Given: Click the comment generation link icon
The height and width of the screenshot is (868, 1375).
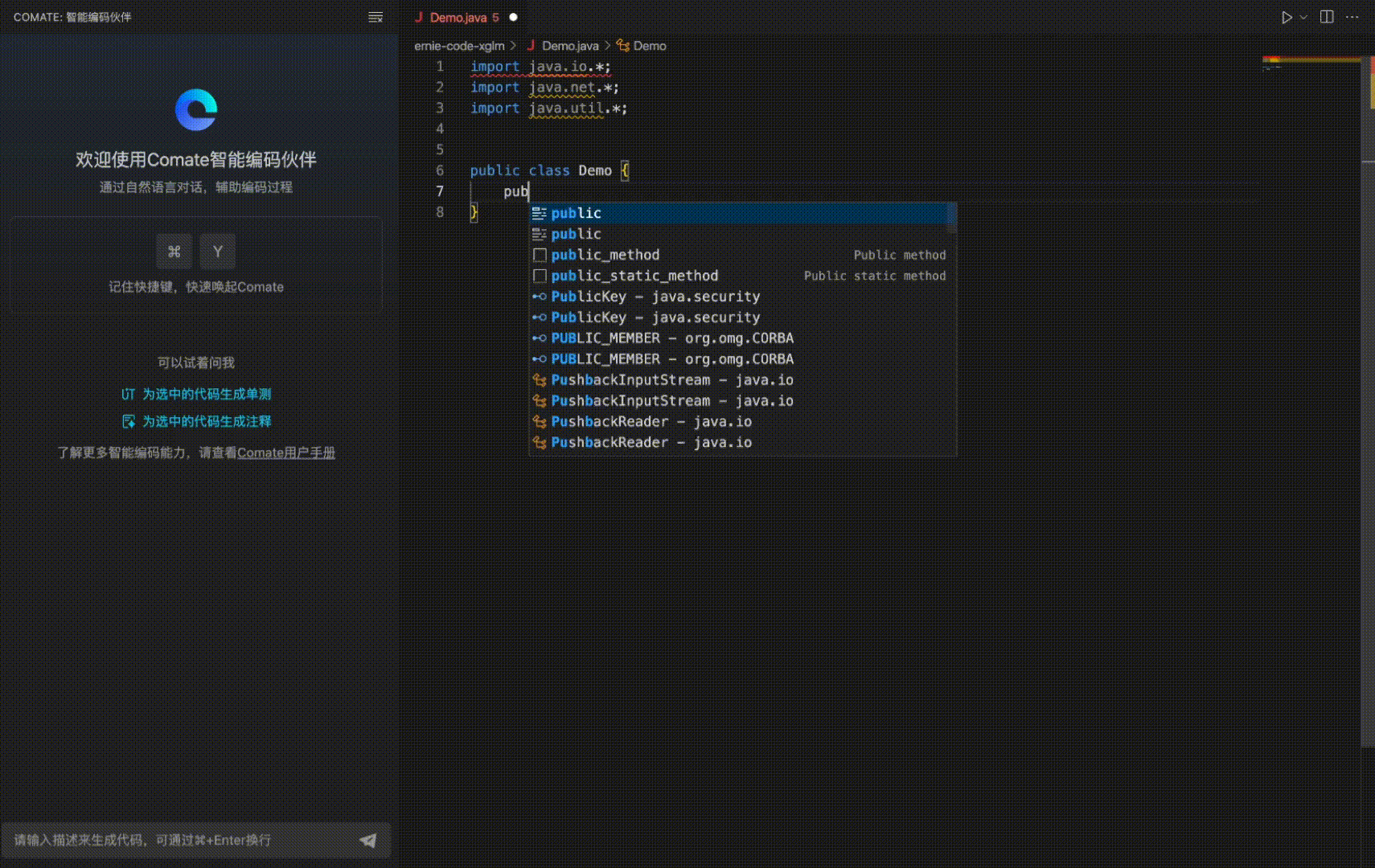Looking at the screenshot, I should point(128,421).
